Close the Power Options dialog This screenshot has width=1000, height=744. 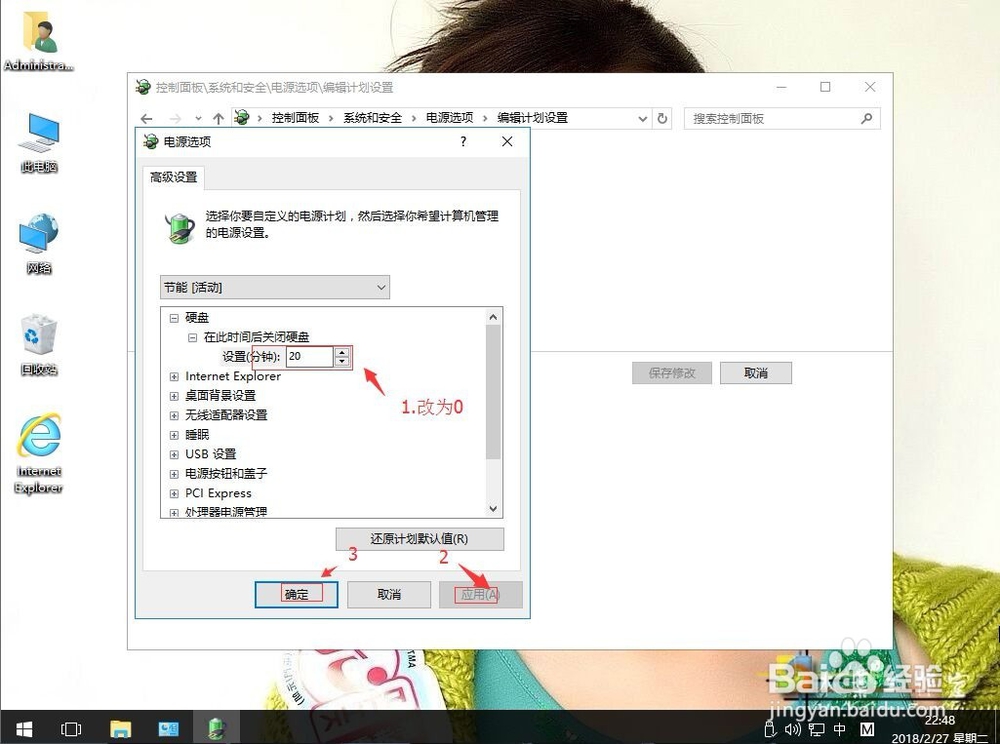point(507,142)
